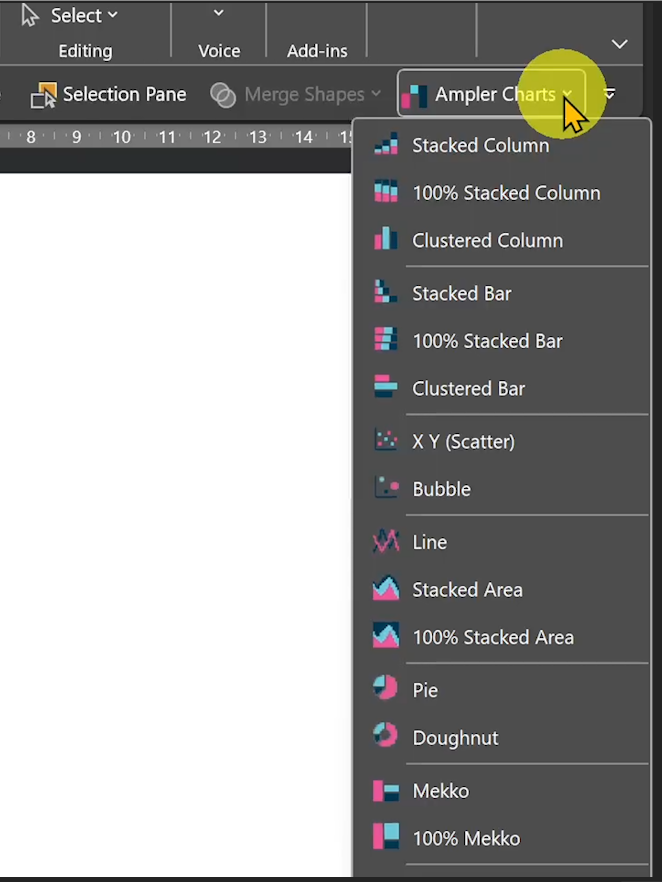This screenshot has width=662, height=882.
Task: Click the Line chart icon
Action: coord(386,541)
